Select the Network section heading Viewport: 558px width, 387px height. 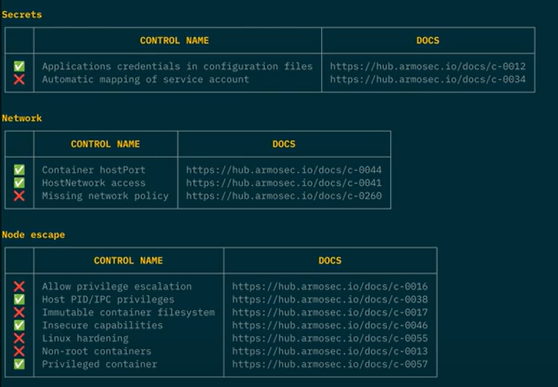click(x=22, y=118)
